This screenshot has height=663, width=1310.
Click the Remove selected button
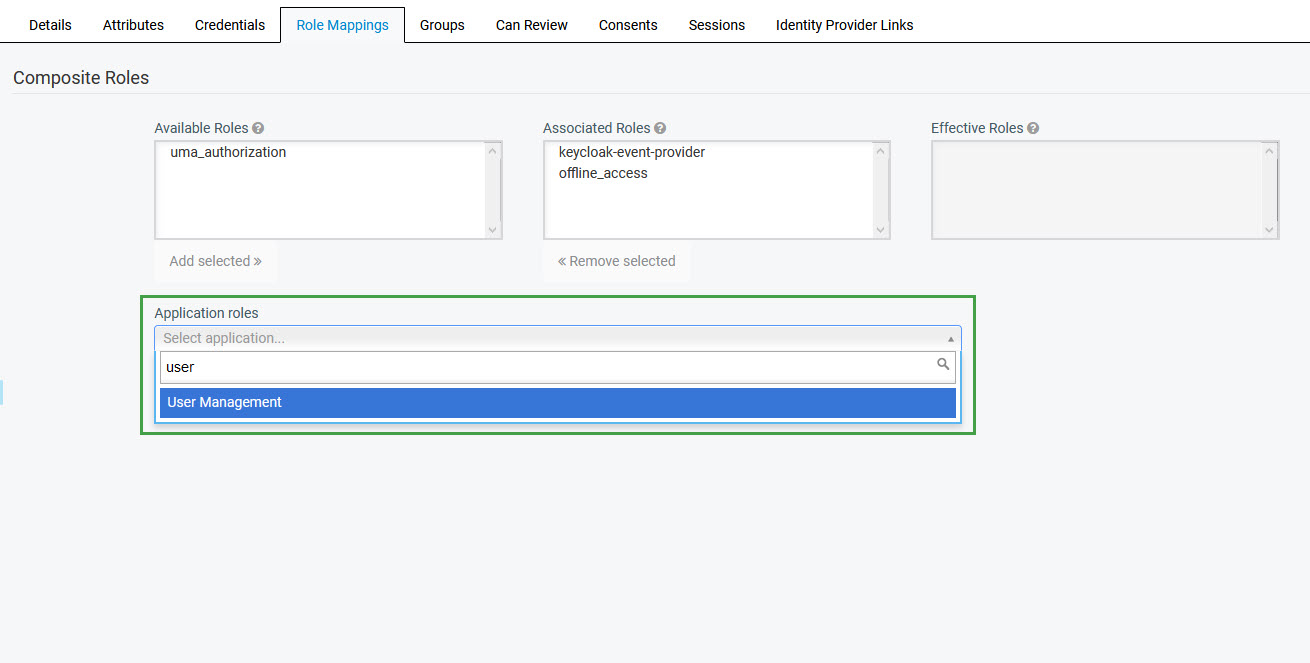tap(616, 261)
